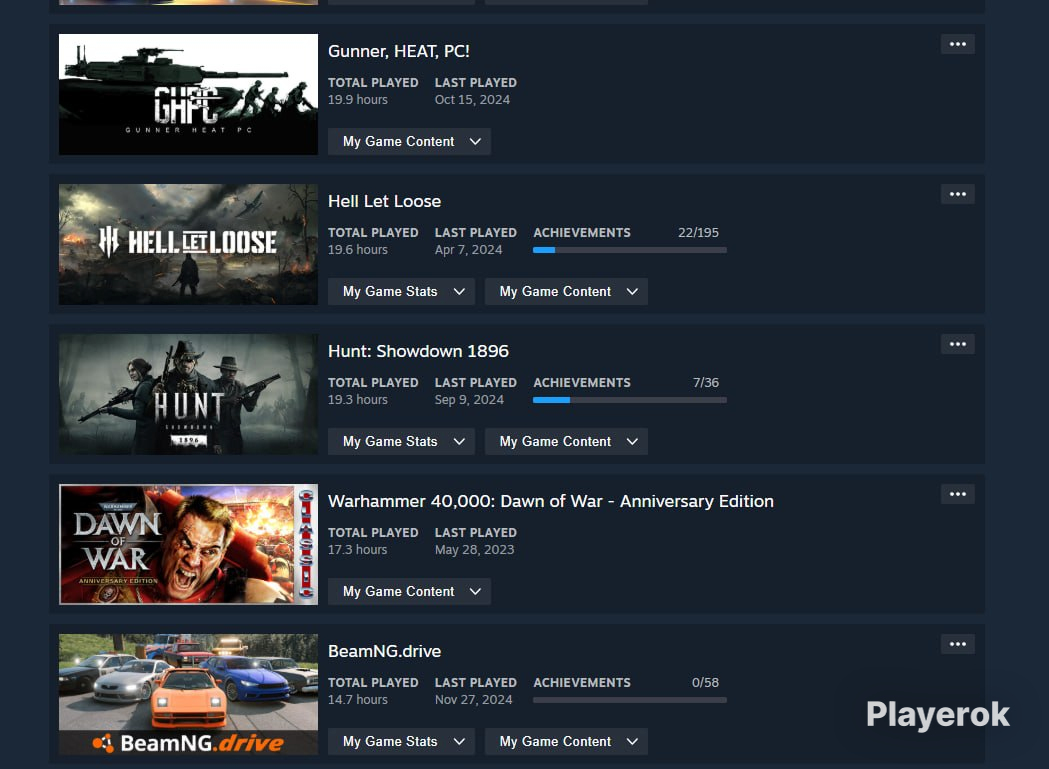Click the Oct 15, 2024 last played date

pos(472,99)
